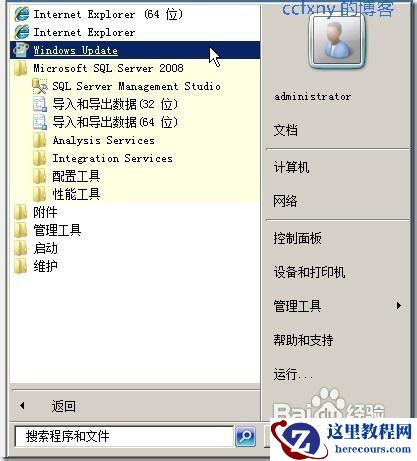This screenshot has height=461, width=417.
Task: Open Internet Explorer (64 位) icon
Action: (x=22, y=14)
